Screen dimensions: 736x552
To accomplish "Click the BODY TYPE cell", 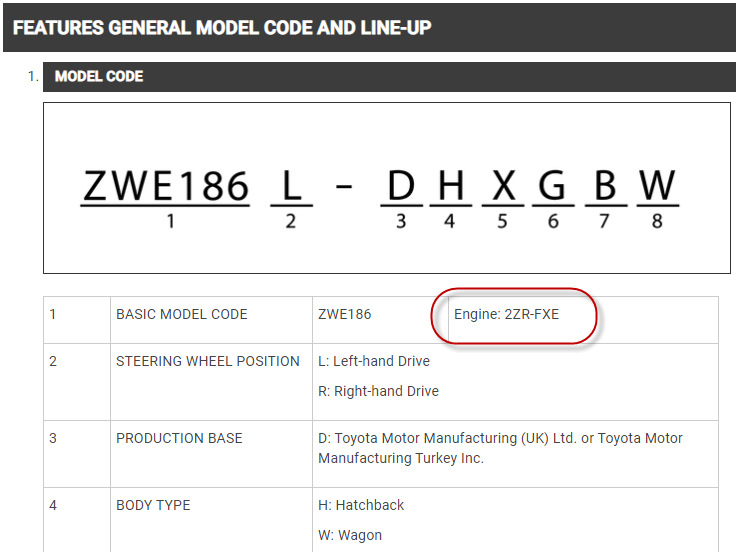I will [x=153, y=505].
